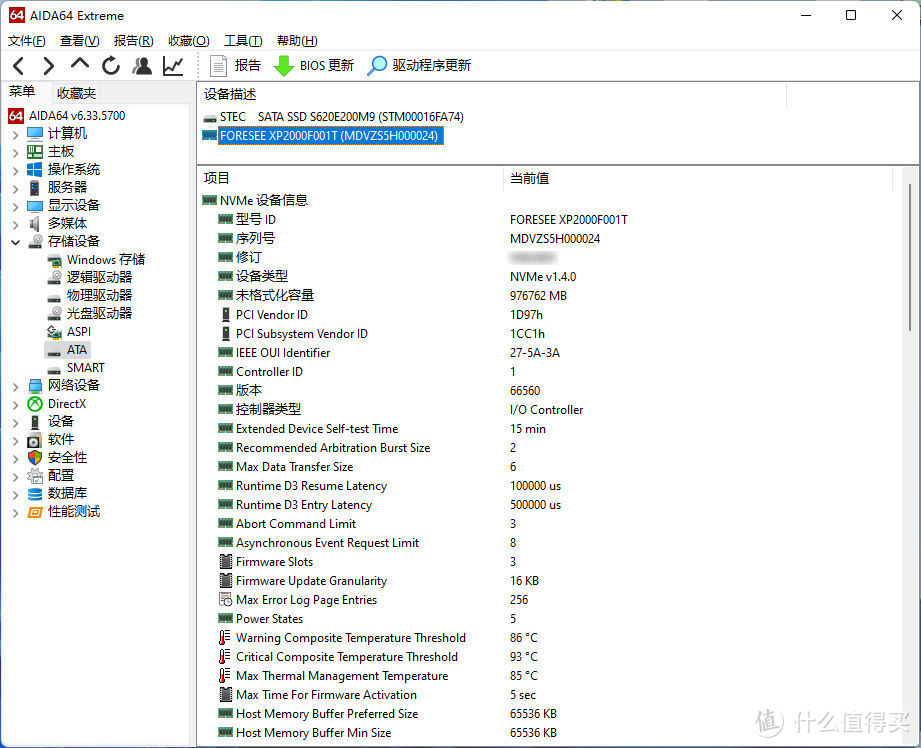Click the back navigation arrow
Image resolution: width=921 pixels, height=748 pixels.
click(x=18, y=64)
